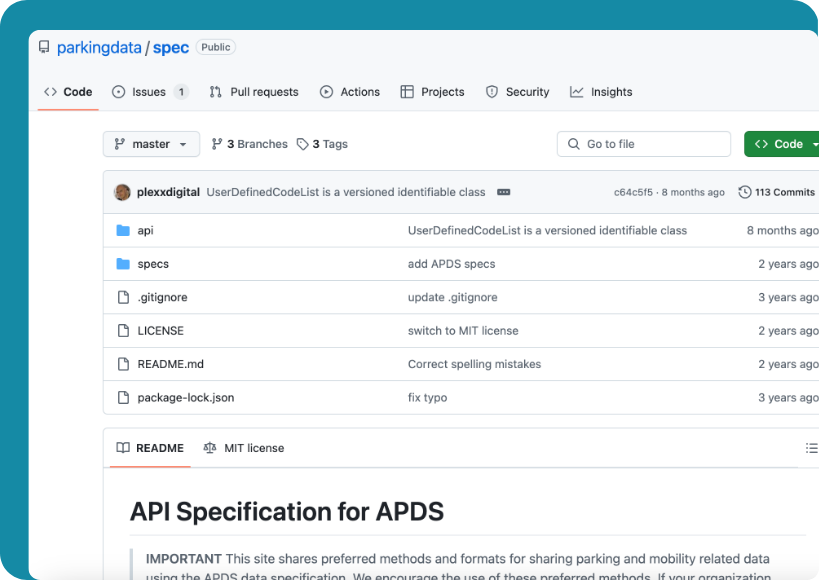The height and width of the screenshot is (580, 819).
Task: Click the repository icon beside parkingdata
Action: 44,47
